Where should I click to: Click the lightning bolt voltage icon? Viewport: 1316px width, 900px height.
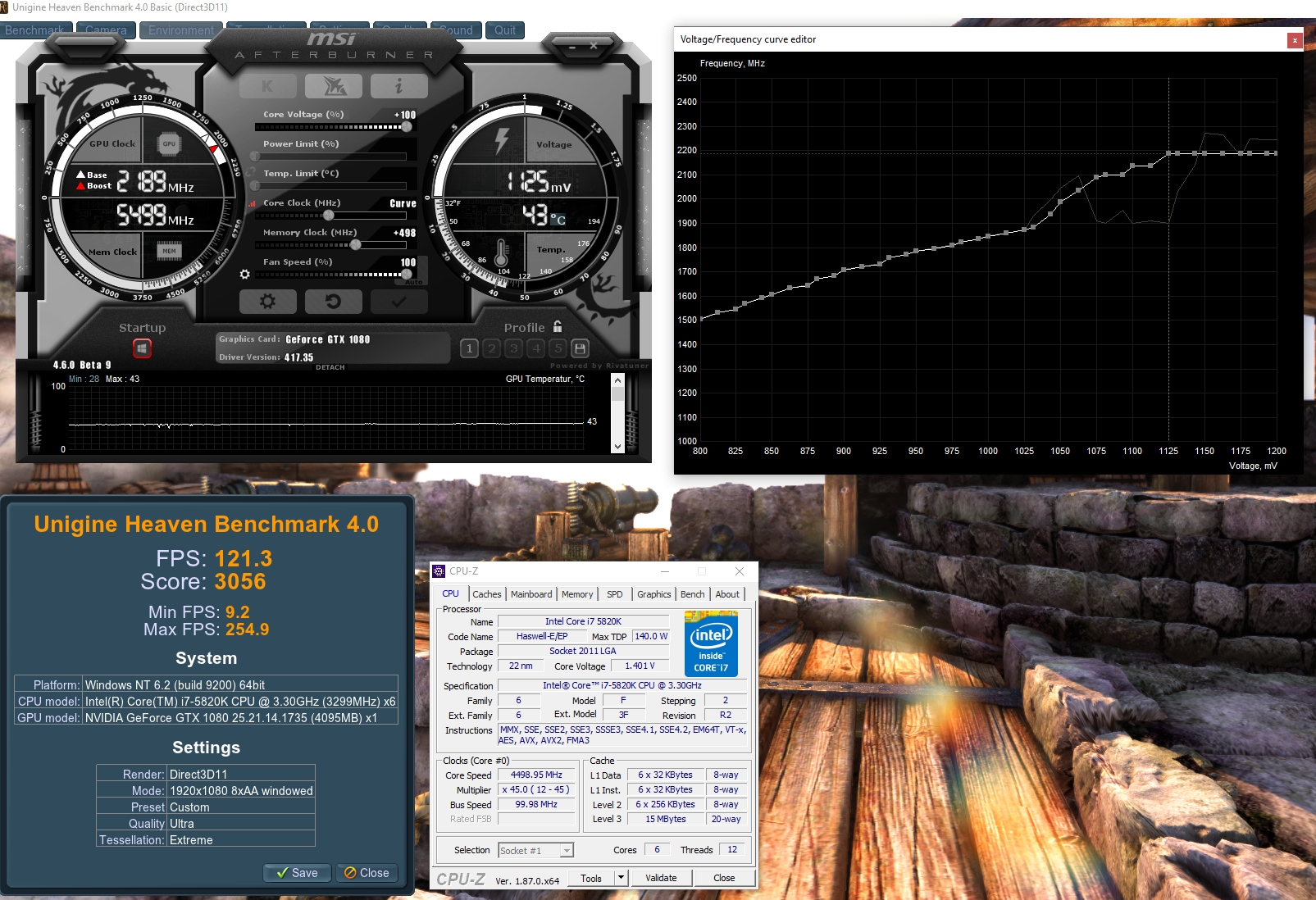coord(502,139)
